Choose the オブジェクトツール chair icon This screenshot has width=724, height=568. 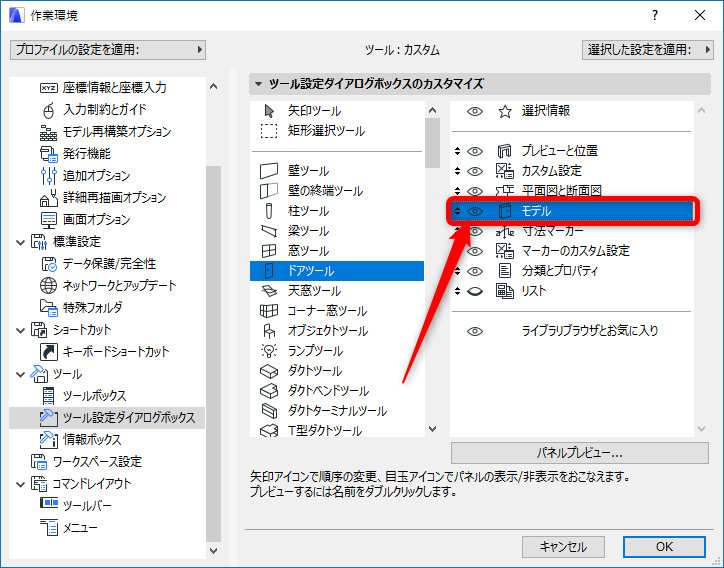point(269,331)
